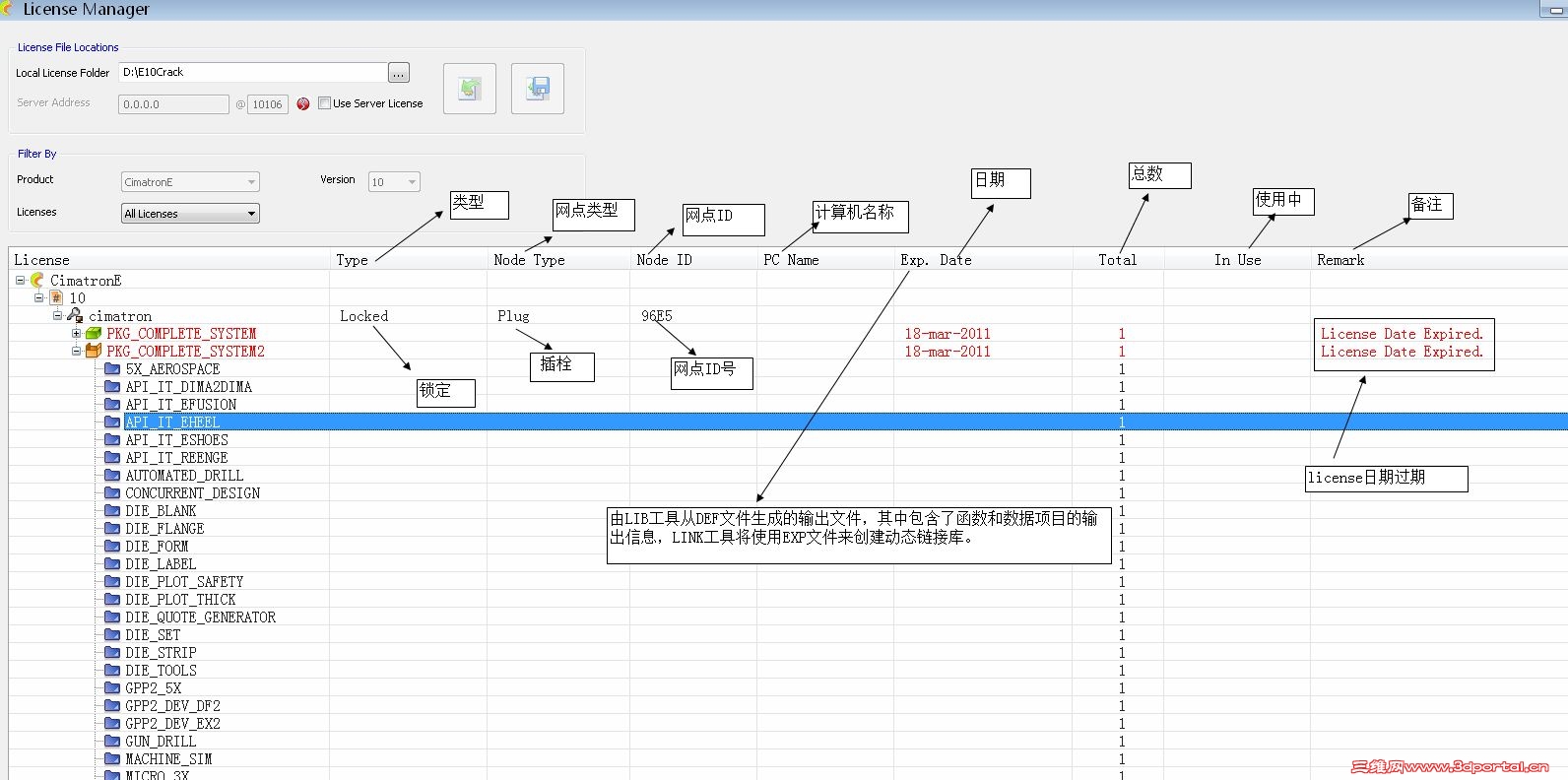Collapse the CimatronE root tree node
The height and width of the screenshot is (780, 1568).
point(20,281)
